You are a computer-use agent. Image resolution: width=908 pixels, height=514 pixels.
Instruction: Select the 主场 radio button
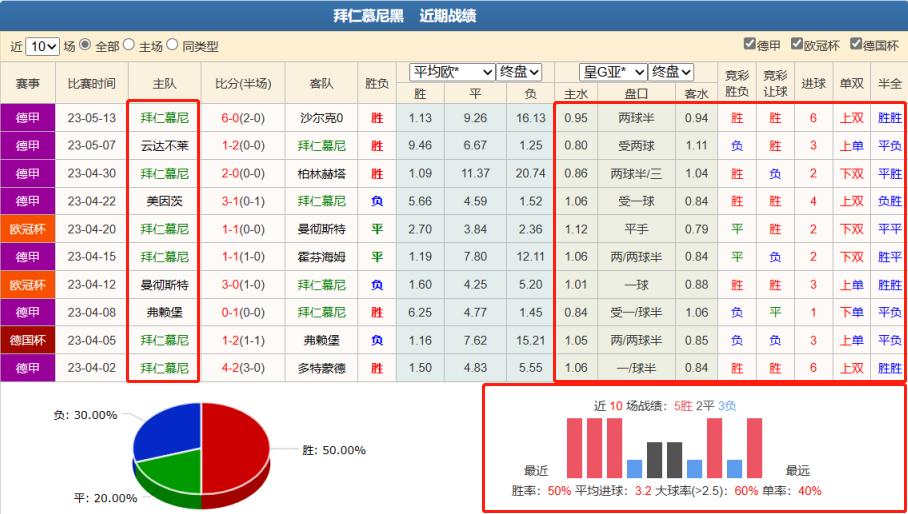[129, 45]
